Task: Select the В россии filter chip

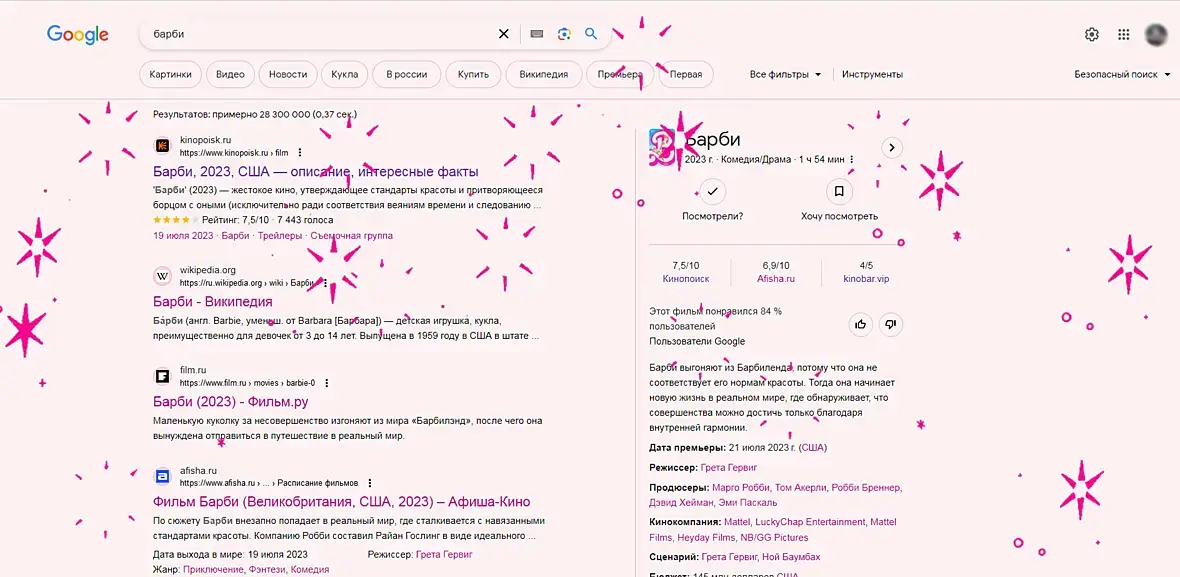Action: (x=406, y=74)
